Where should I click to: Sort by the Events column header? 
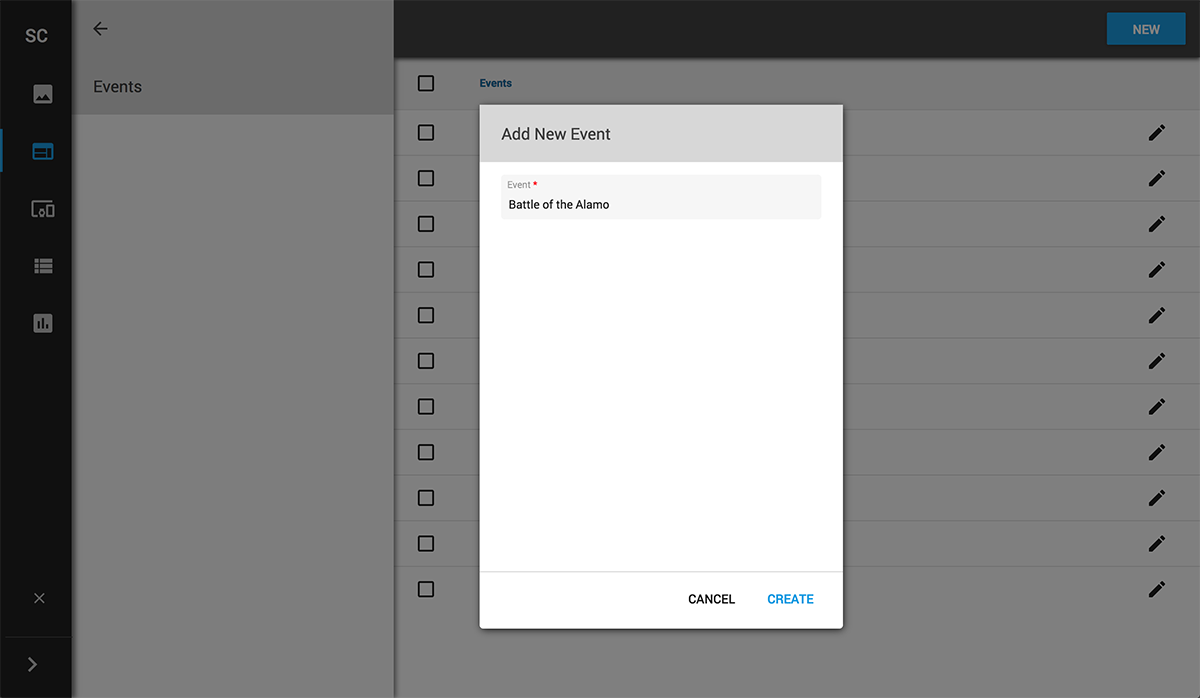(495, 84)
